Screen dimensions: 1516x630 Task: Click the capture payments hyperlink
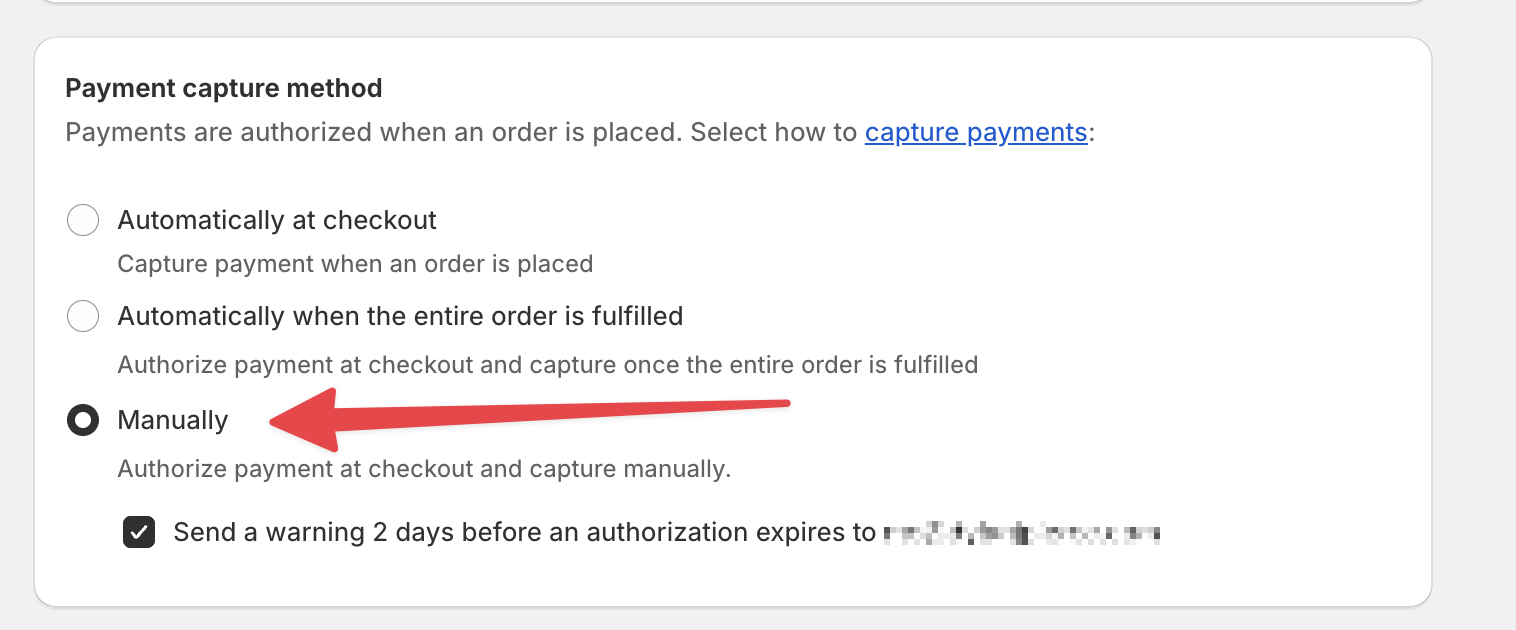tap(975, 132)
